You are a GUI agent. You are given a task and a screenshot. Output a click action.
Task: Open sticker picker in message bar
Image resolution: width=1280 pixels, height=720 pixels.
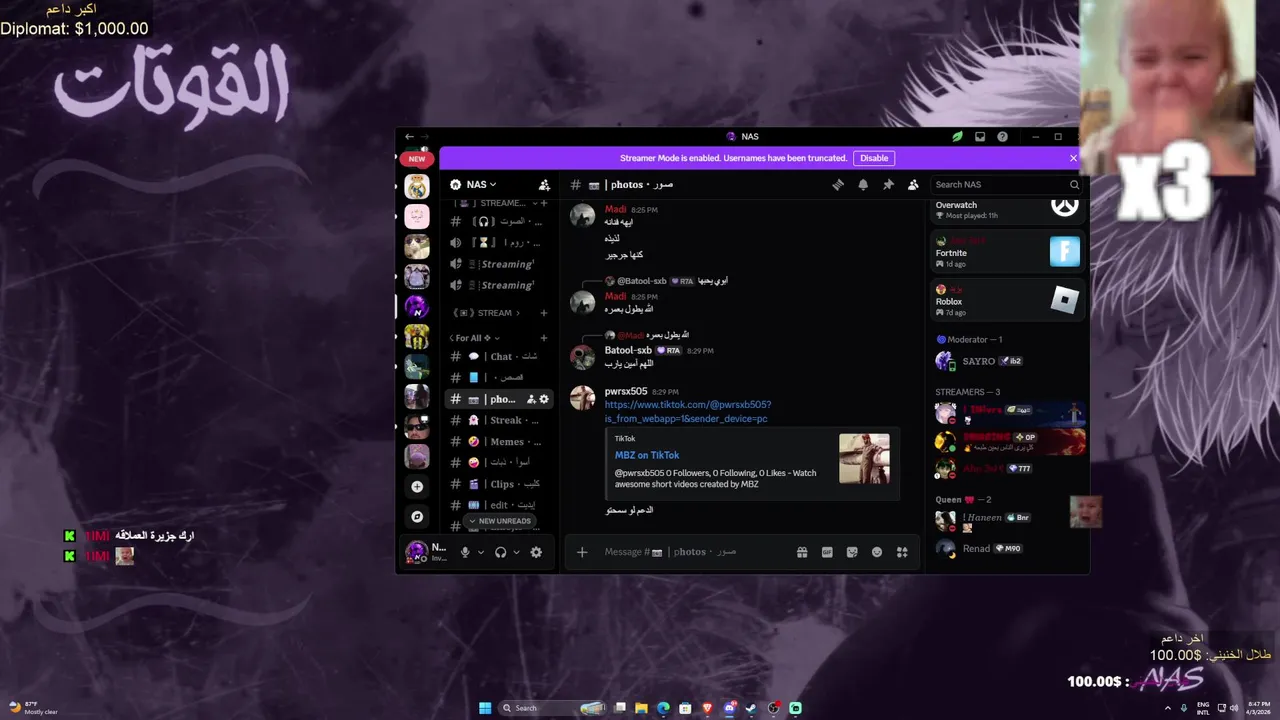click(x=852, y=552)
